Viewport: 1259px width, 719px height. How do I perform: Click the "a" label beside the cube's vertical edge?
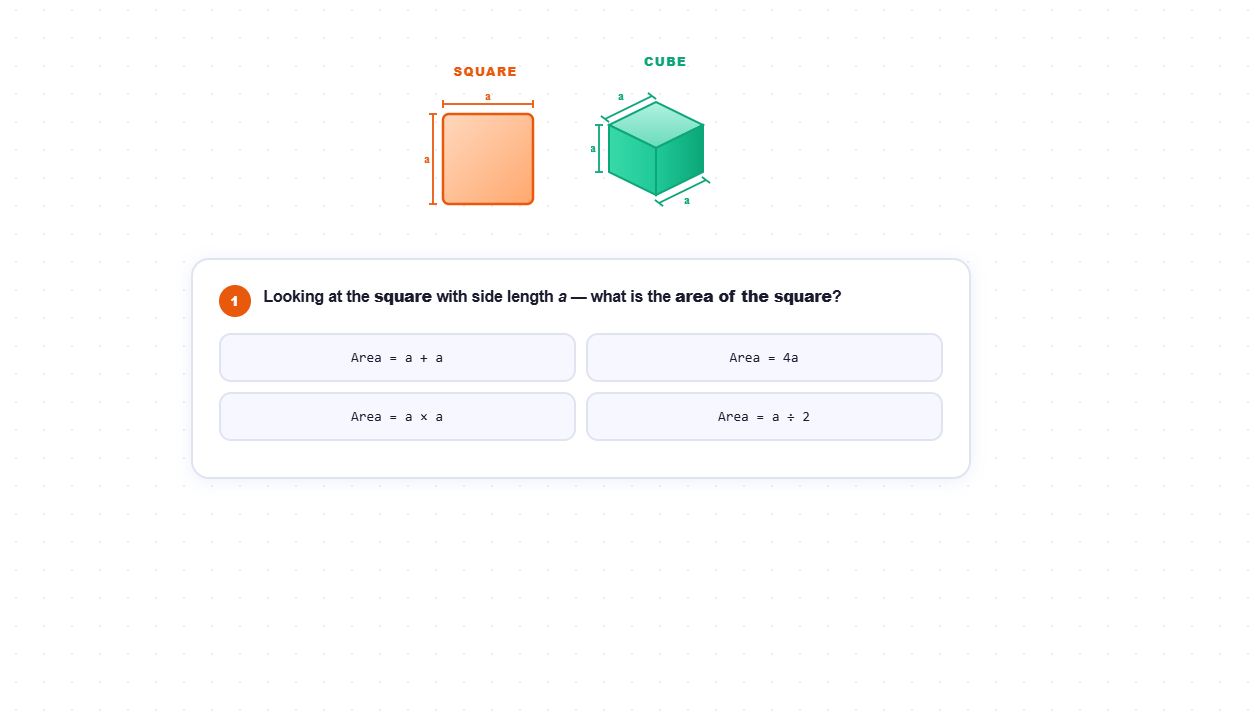click(x=593, y=149)
